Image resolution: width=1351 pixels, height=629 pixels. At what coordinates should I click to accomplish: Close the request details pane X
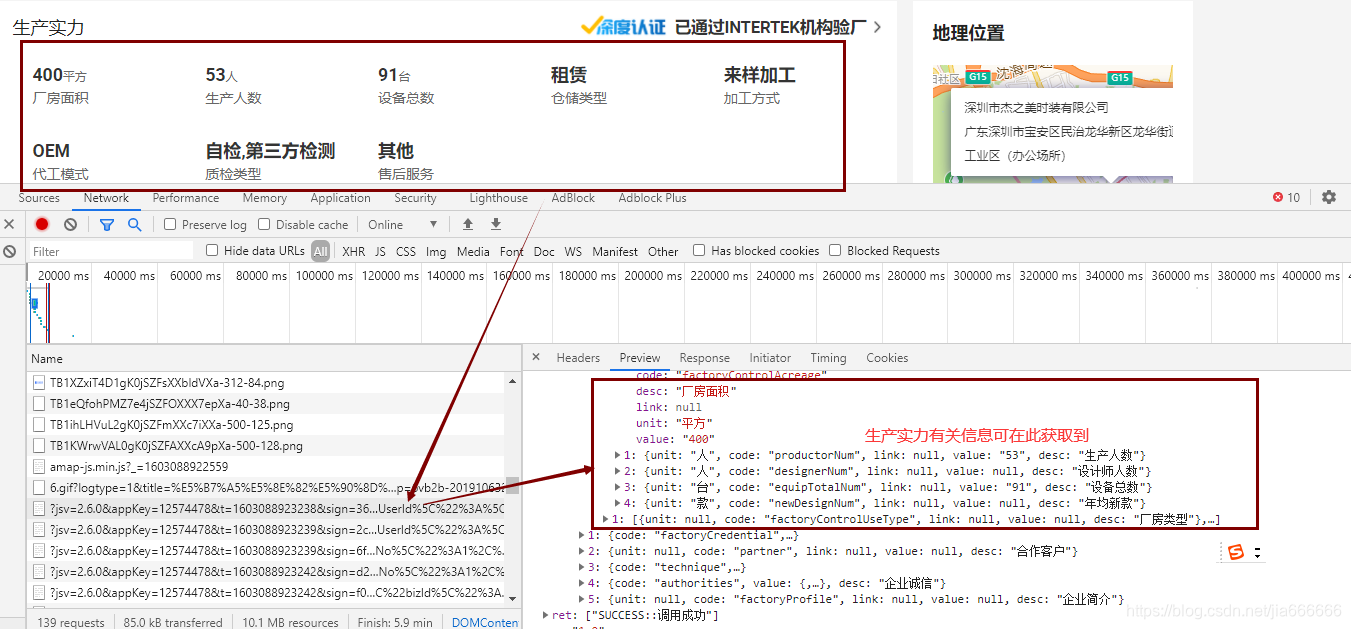click(x=536, y=358)
